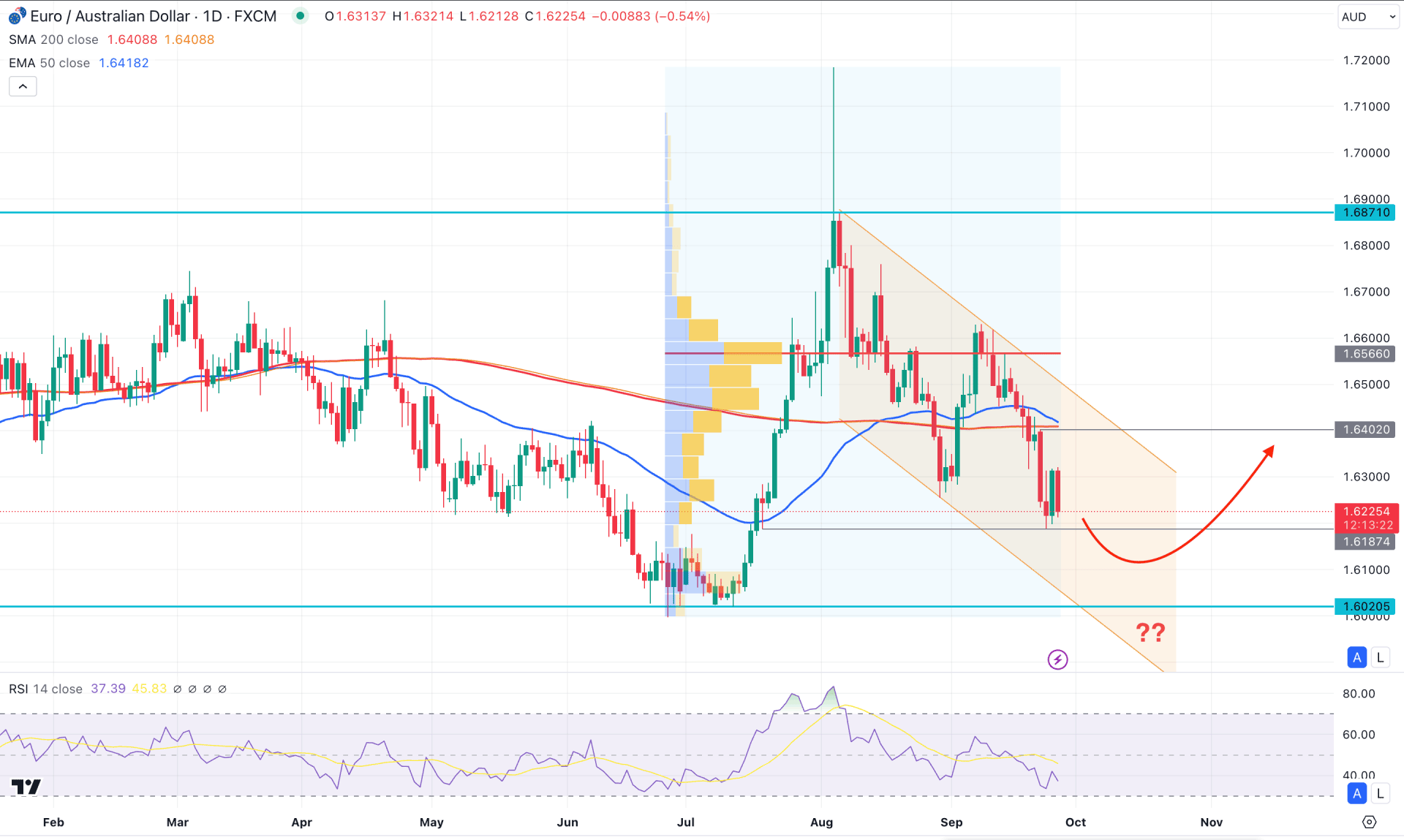The height and width of the screenshot is (840, 1404).
Task: Click the Feb label on time axis
Action: pyautogui.click(x=53, y=822)
